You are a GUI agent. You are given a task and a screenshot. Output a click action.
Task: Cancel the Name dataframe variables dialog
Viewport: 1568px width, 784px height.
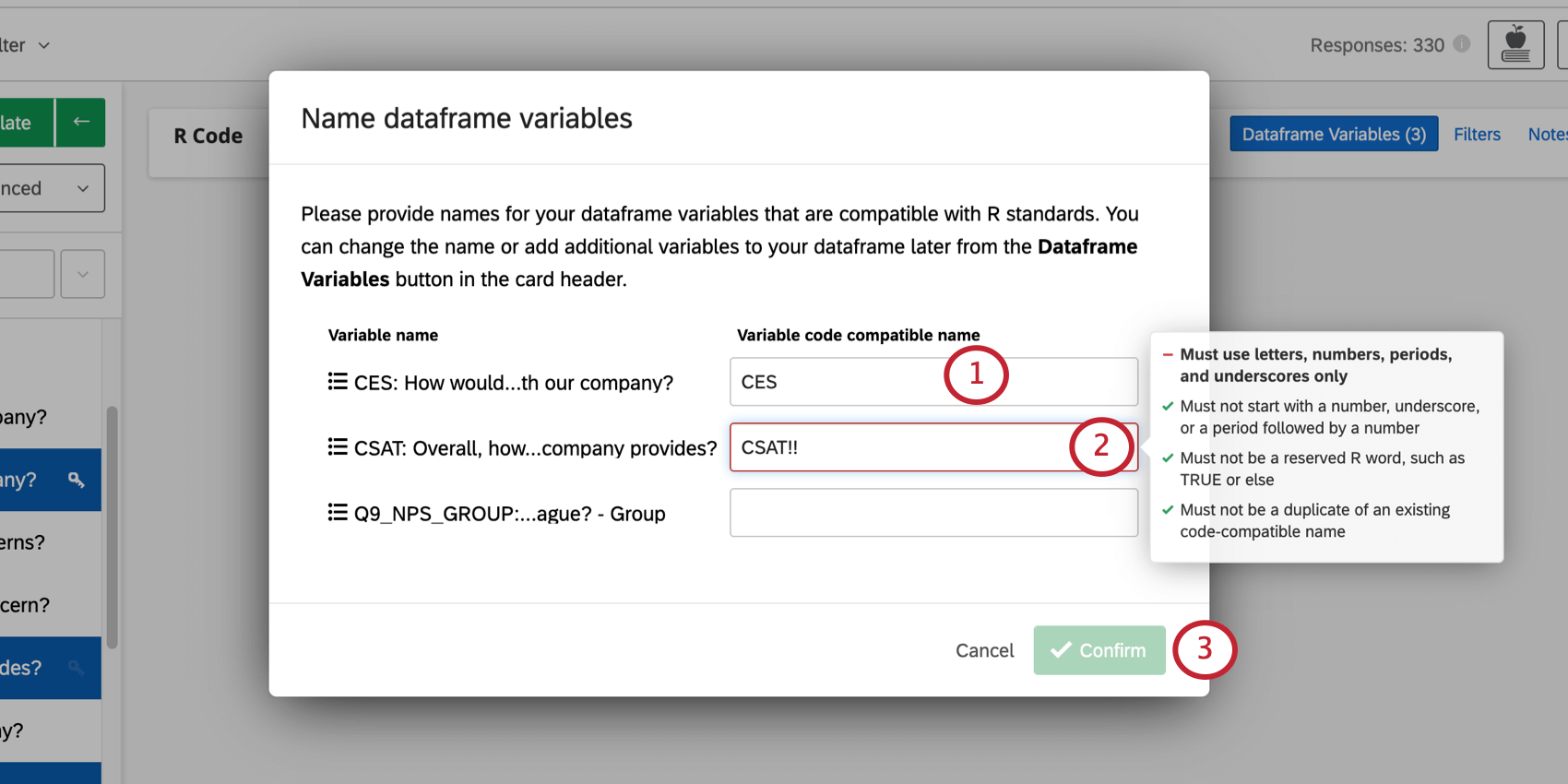tap(984, 650)
